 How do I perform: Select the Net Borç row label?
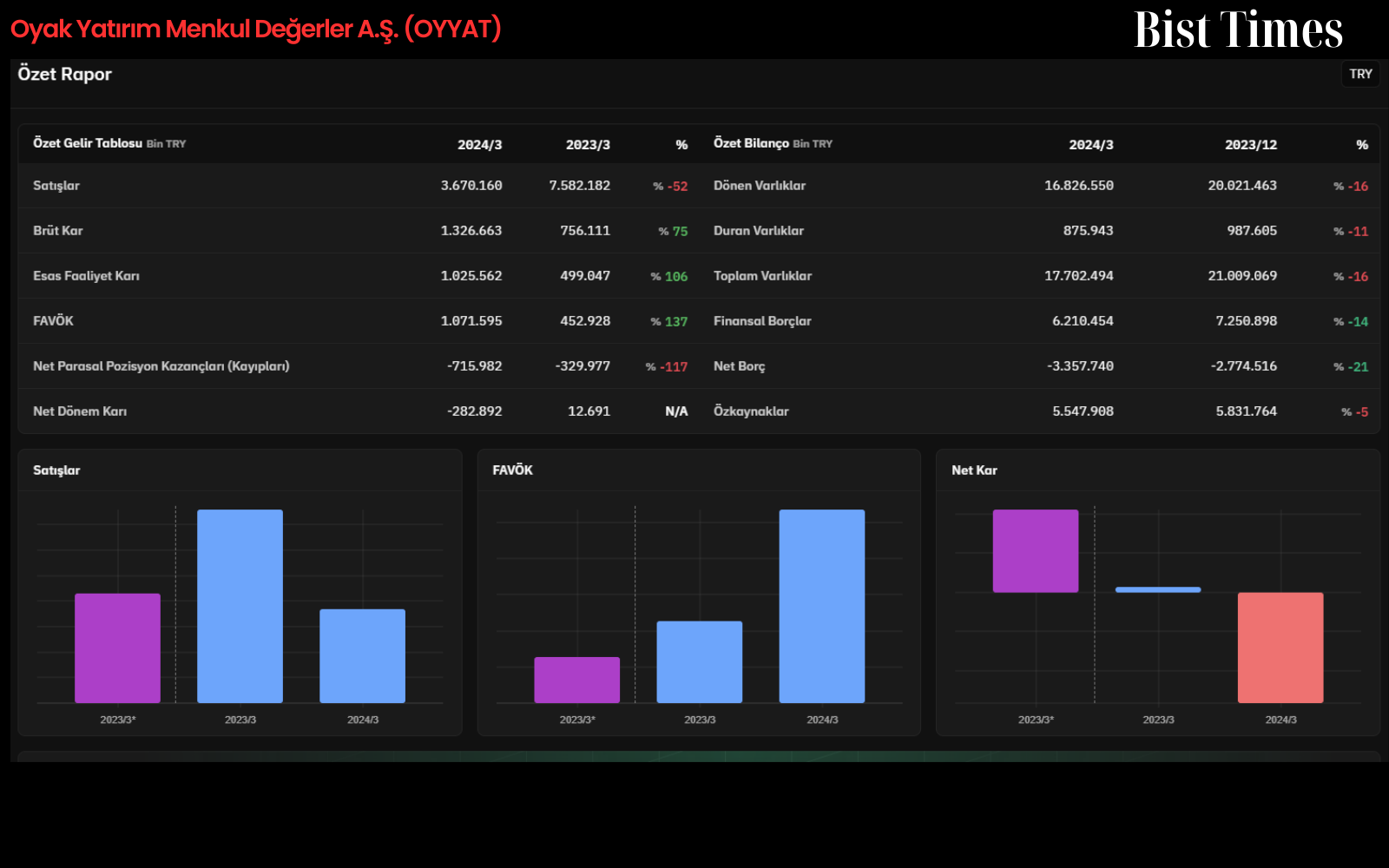coord(740,366)
